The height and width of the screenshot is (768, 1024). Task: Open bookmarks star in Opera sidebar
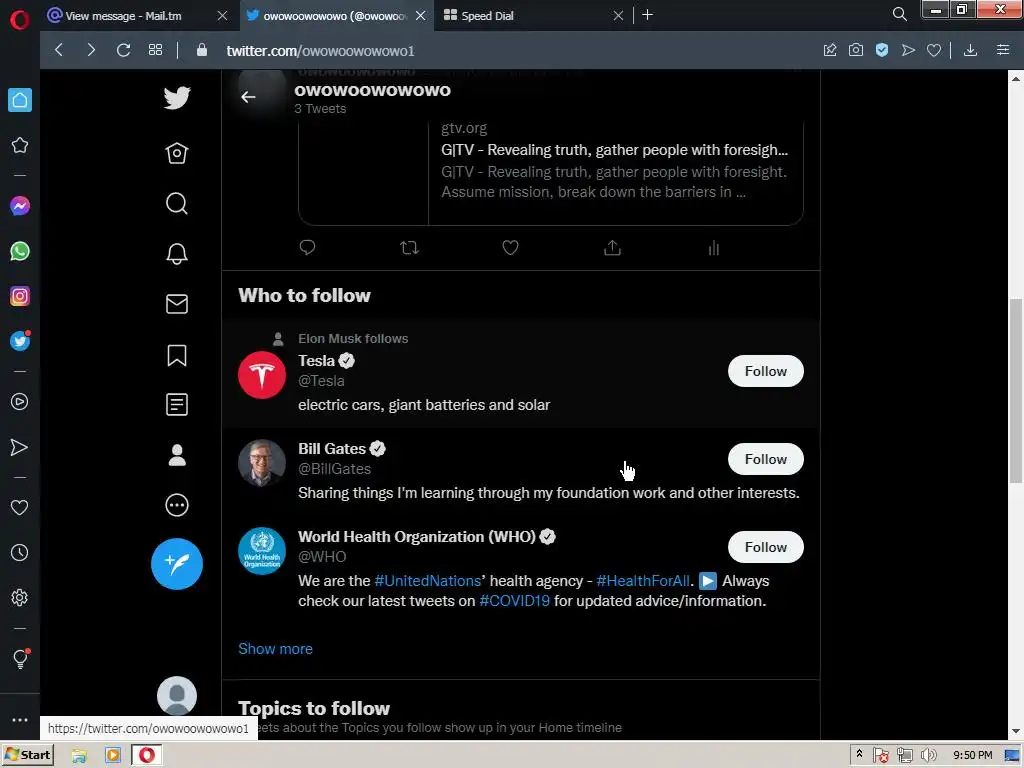[x=20, y=145]
